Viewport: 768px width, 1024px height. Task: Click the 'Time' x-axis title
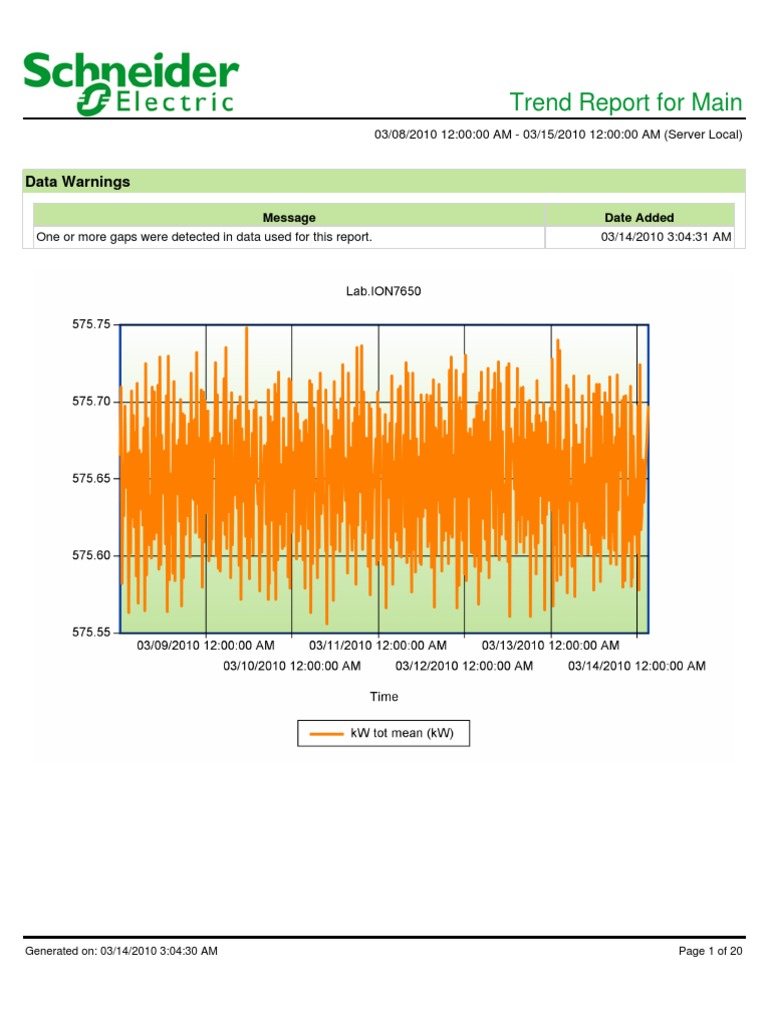pyautogui.click(x=384, y=697)
